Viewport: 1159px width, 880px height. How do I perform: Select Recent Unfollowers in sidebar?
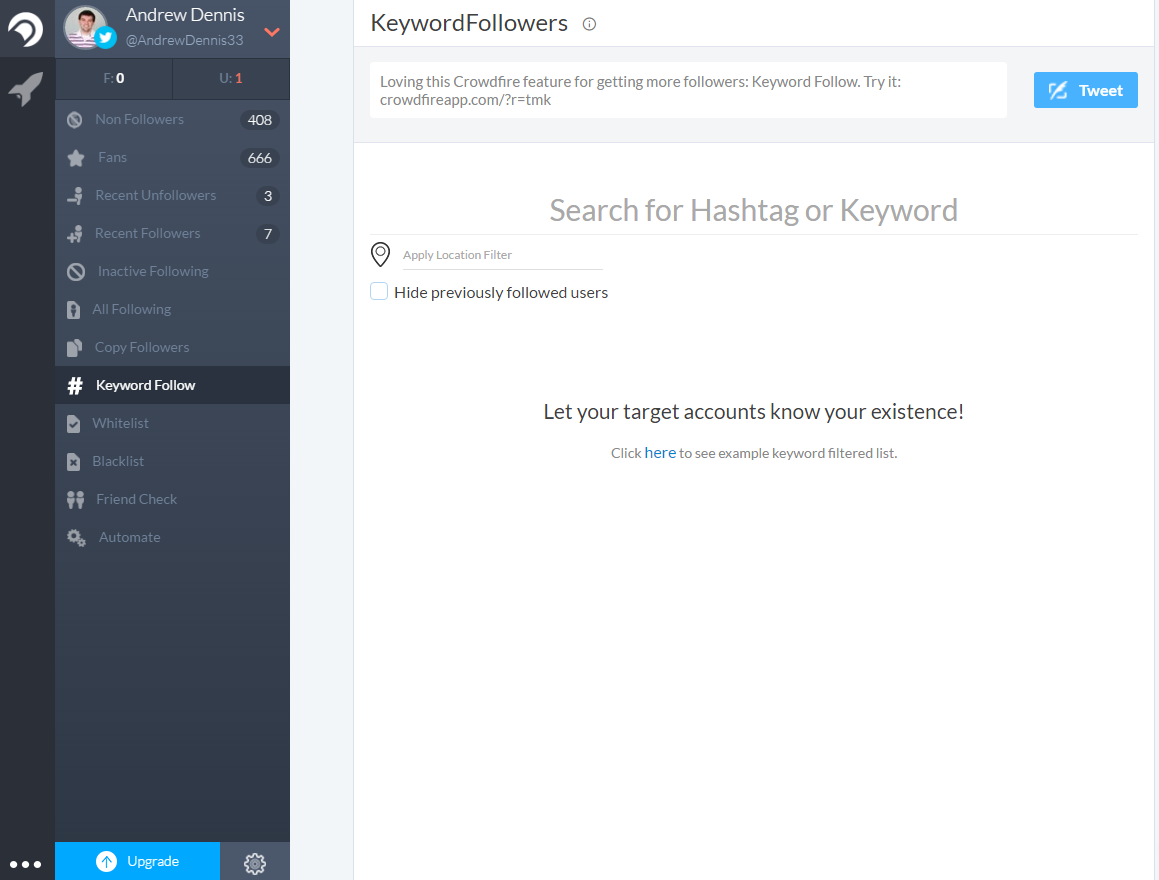pos(155,196)
